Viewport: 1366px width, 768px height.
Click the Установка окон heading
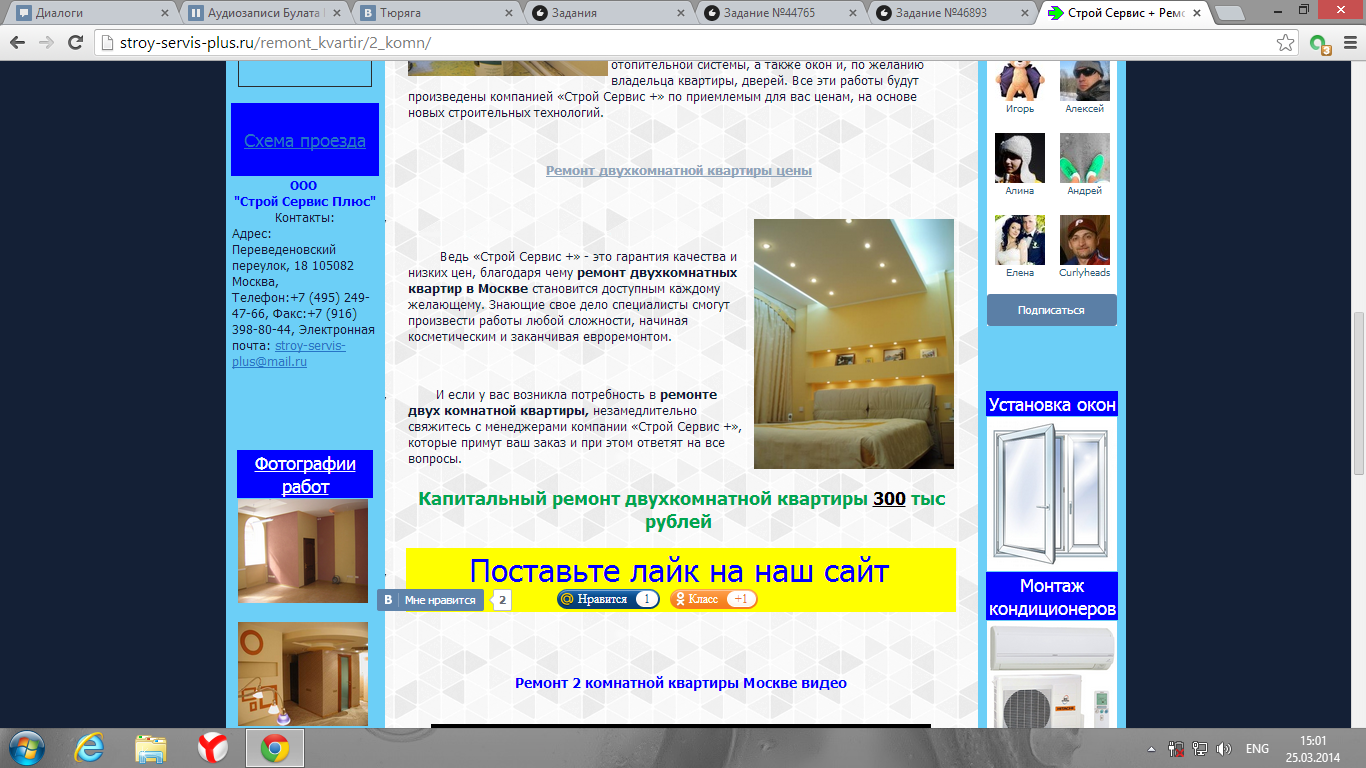pos(1052,405)
